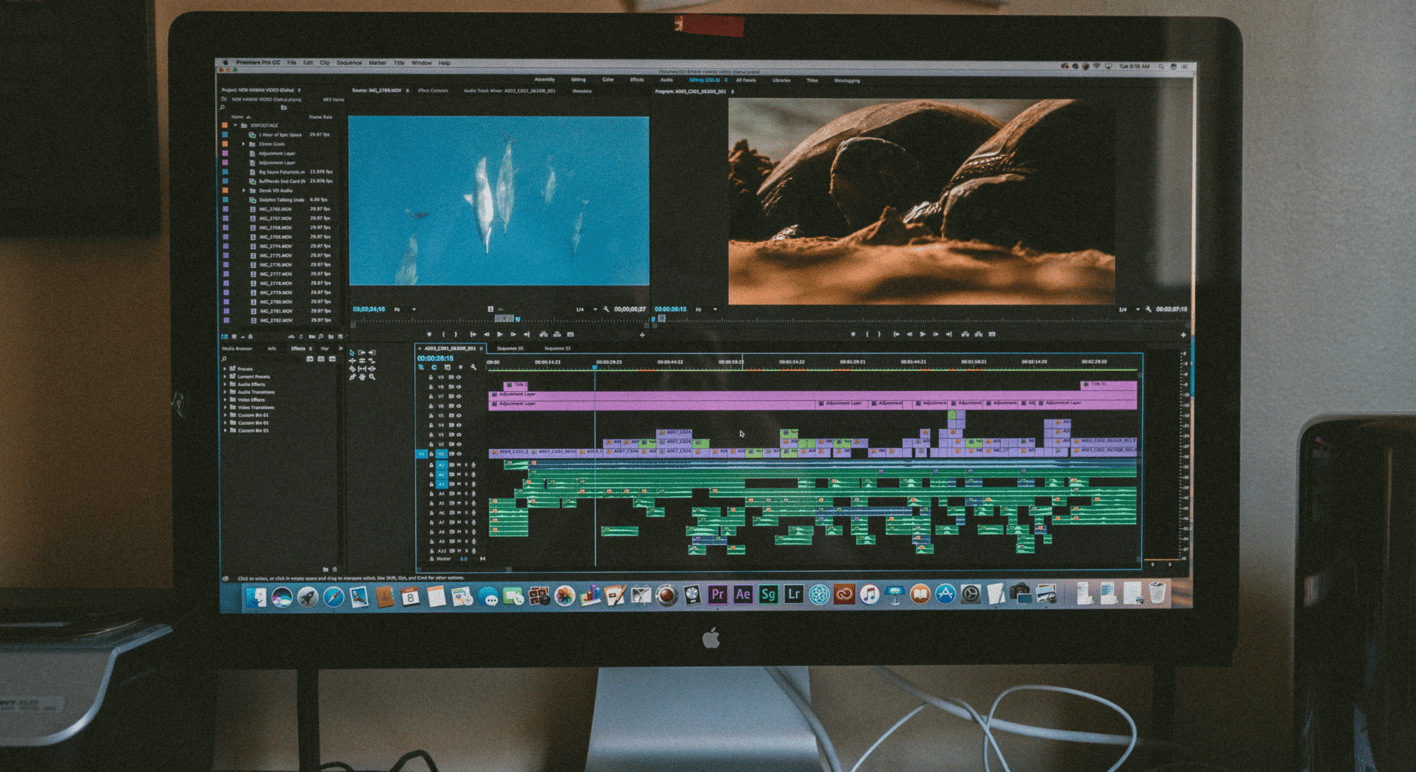Click the Export Frame camera icon in Program monitor

pyautogui.click(x=992, y=334)
